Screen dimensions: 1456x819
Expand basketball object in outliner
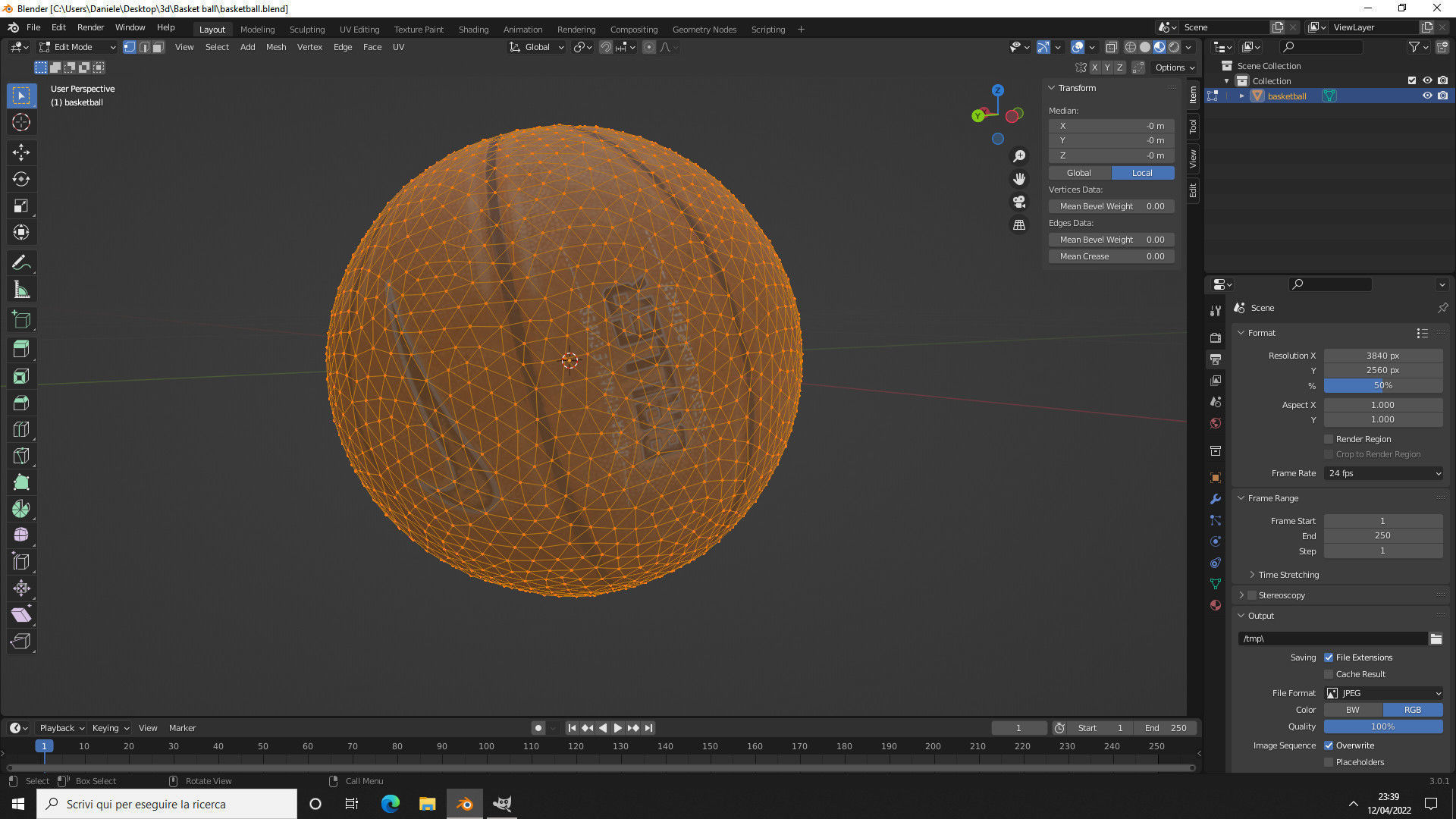[x=1242, y=96]
